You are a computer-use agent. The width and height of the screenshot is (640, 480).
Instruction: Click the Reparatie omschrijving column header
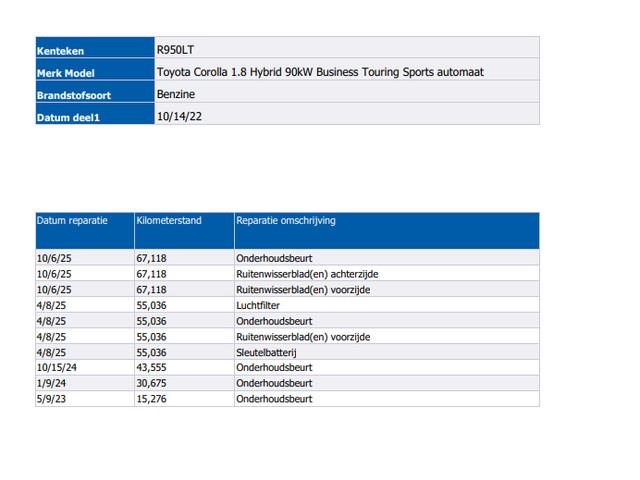pyautogui.click(x=387, y=231)
